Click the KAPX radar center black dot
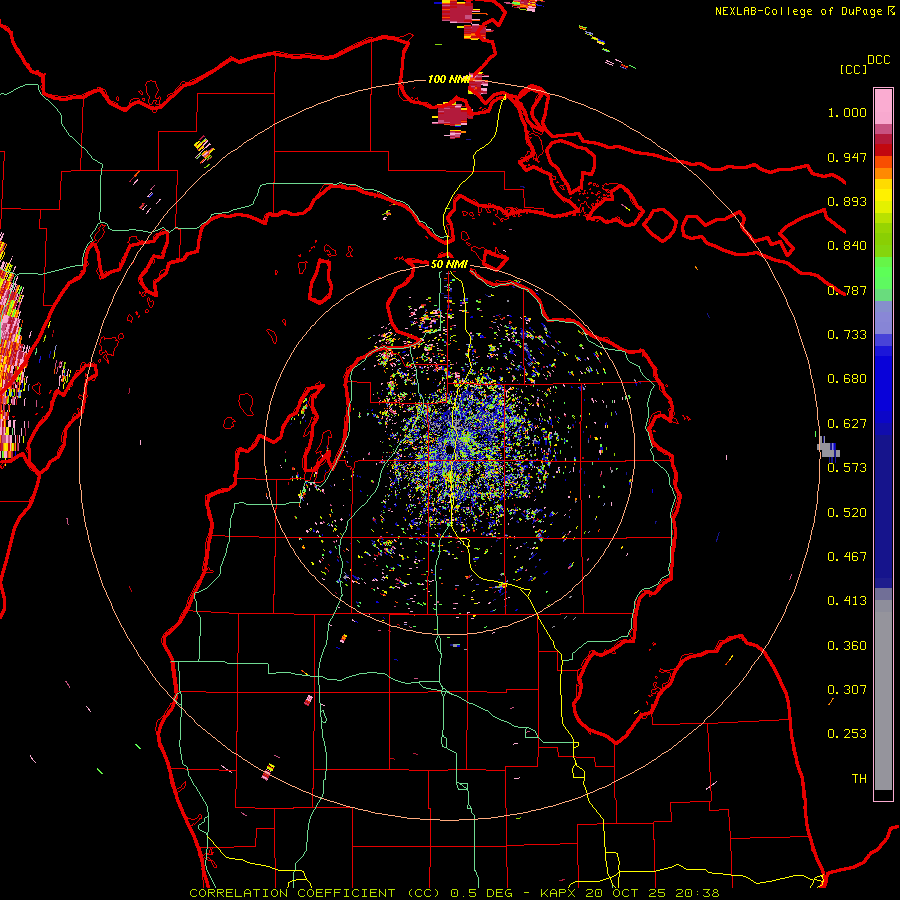The width and height of the screenshot is (900, 900). pos(449,448)
